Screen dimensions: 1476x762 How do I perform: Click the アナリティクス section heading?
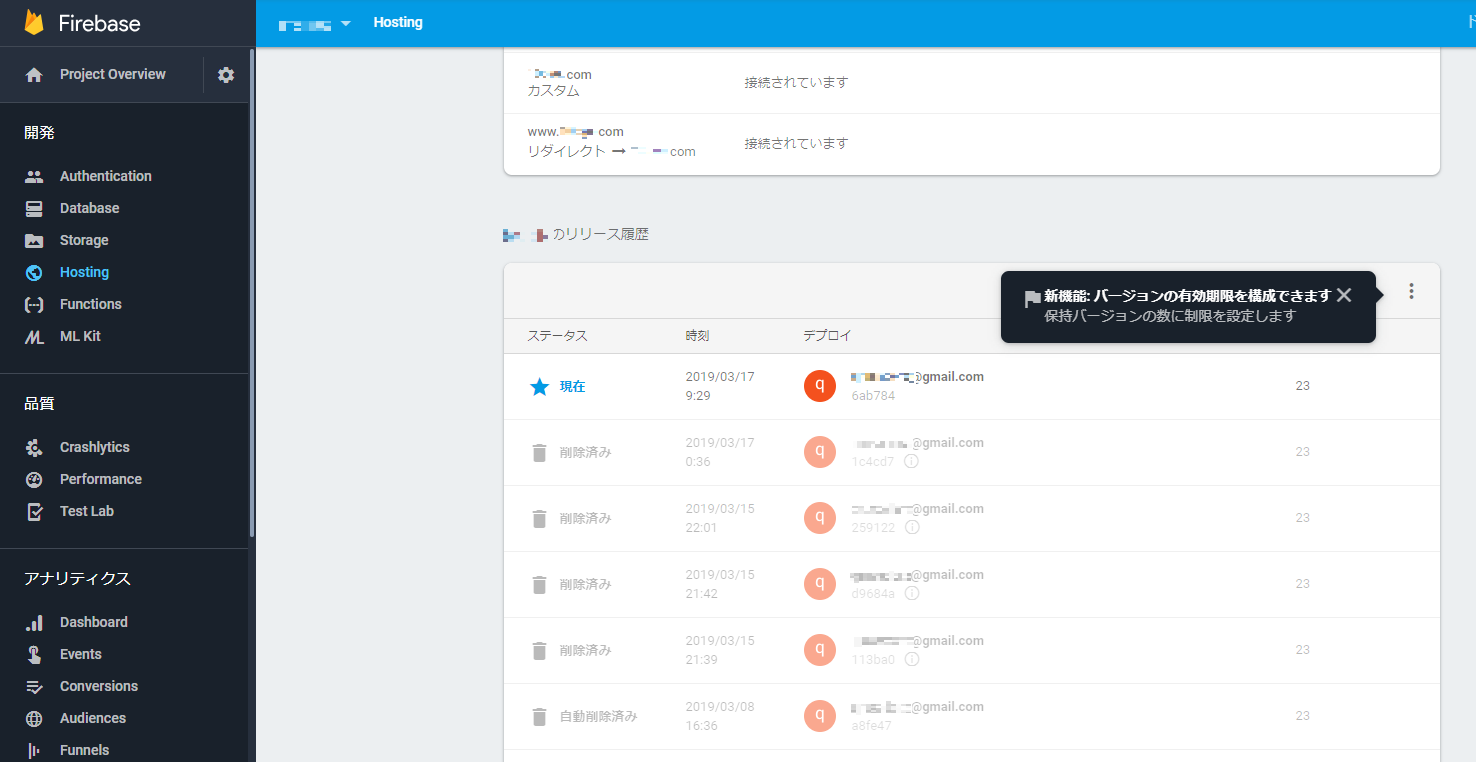77,579
